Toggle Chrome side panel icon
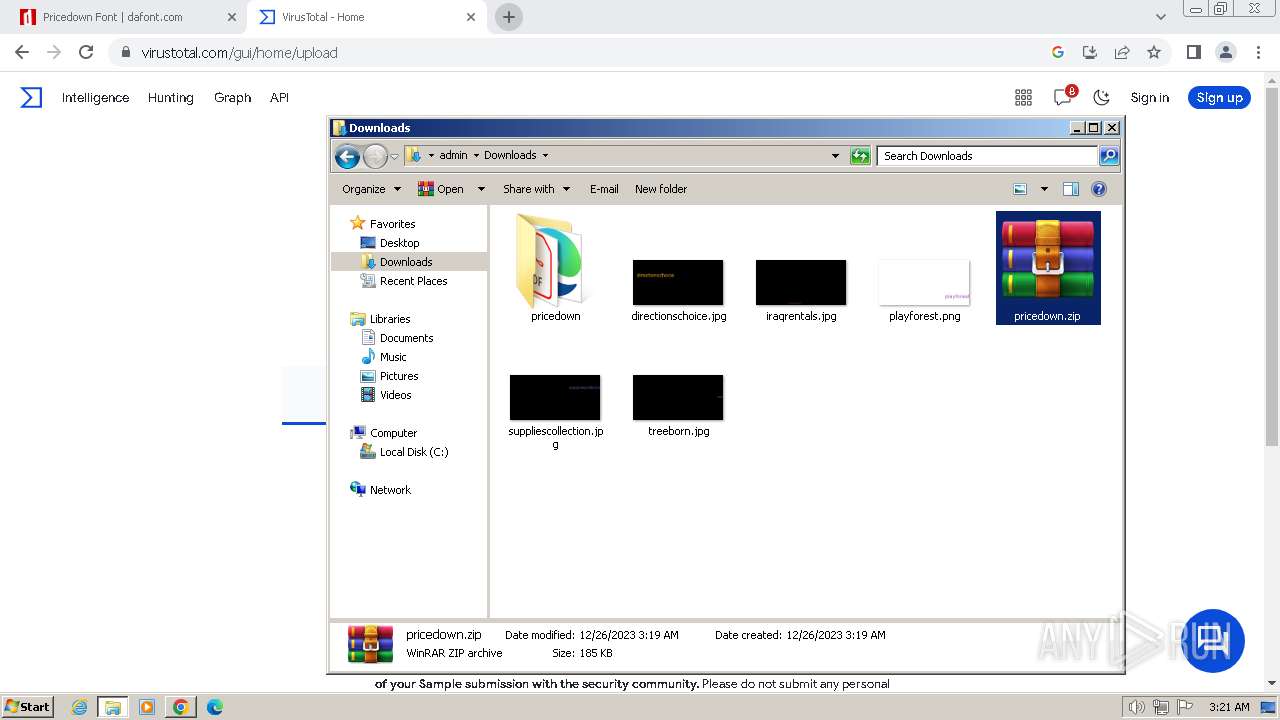Viewport: 1280px width, 720px height. click(x=1193, y=52)
